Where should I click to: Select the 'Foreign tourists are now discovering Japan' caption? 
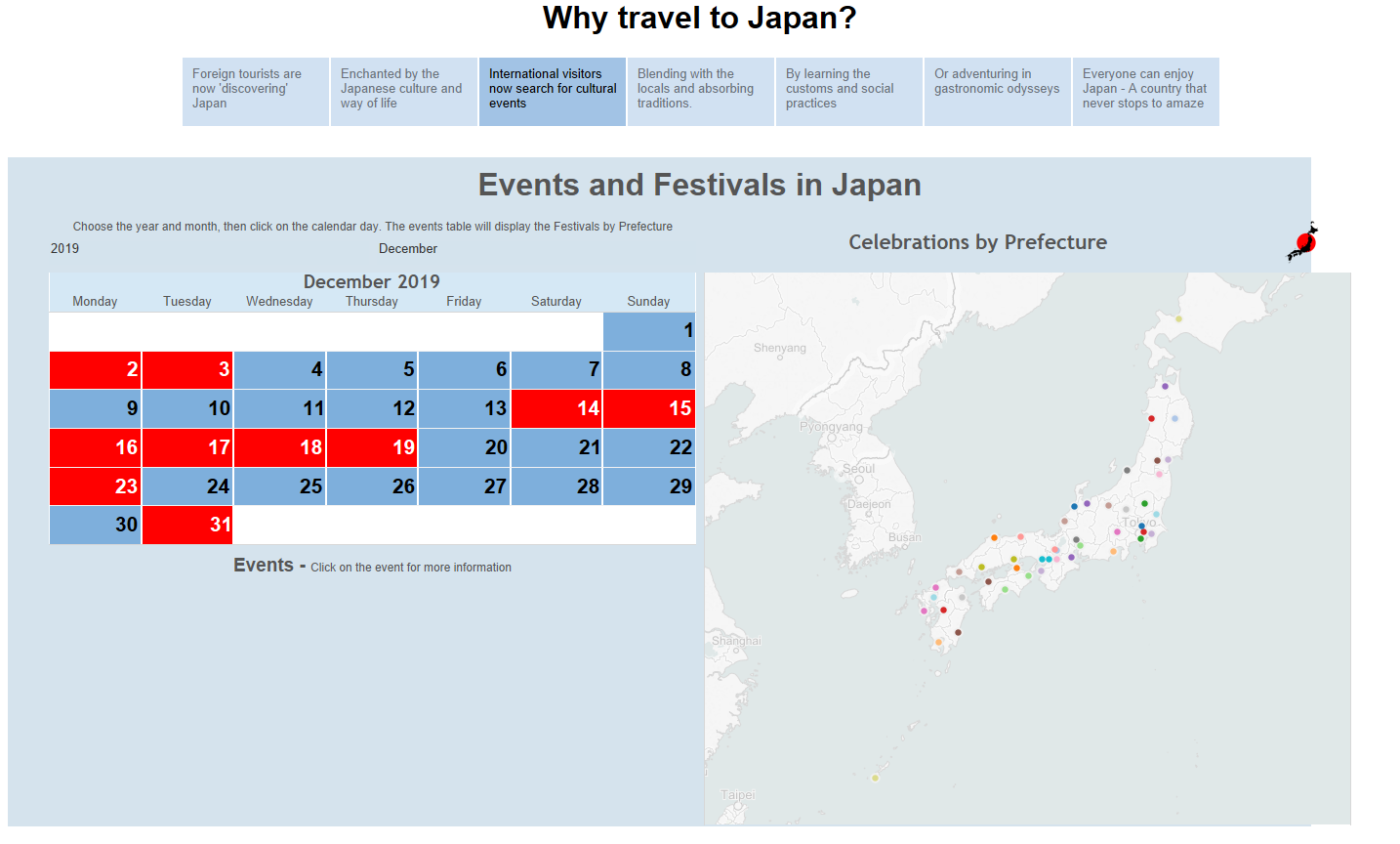255,91
